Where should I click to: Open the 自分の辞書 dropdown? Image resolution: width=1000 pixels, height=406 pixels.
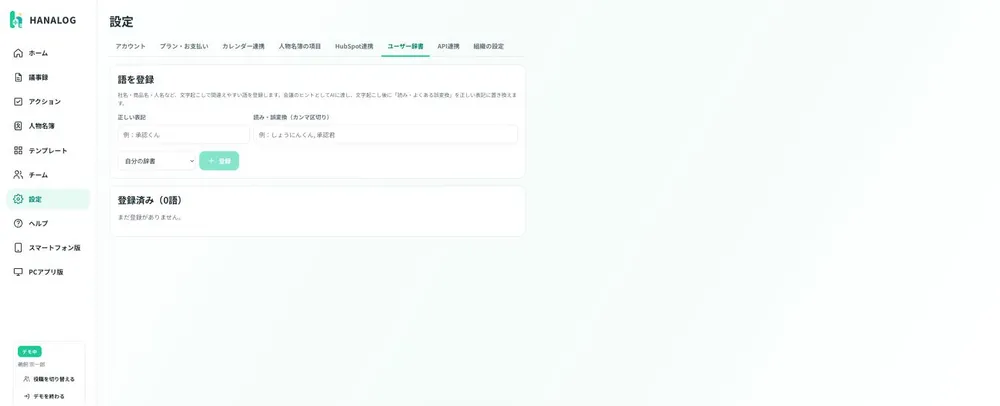pyautogui.click(x=157, y=161)
